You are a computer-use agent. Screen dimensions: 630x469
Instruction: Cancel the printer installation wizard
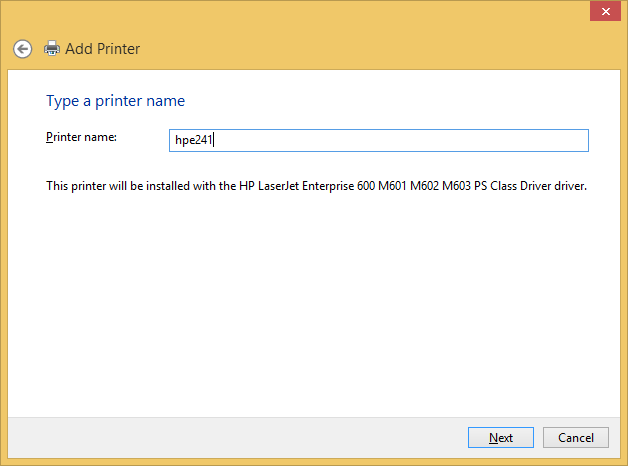tap(576, 437)
